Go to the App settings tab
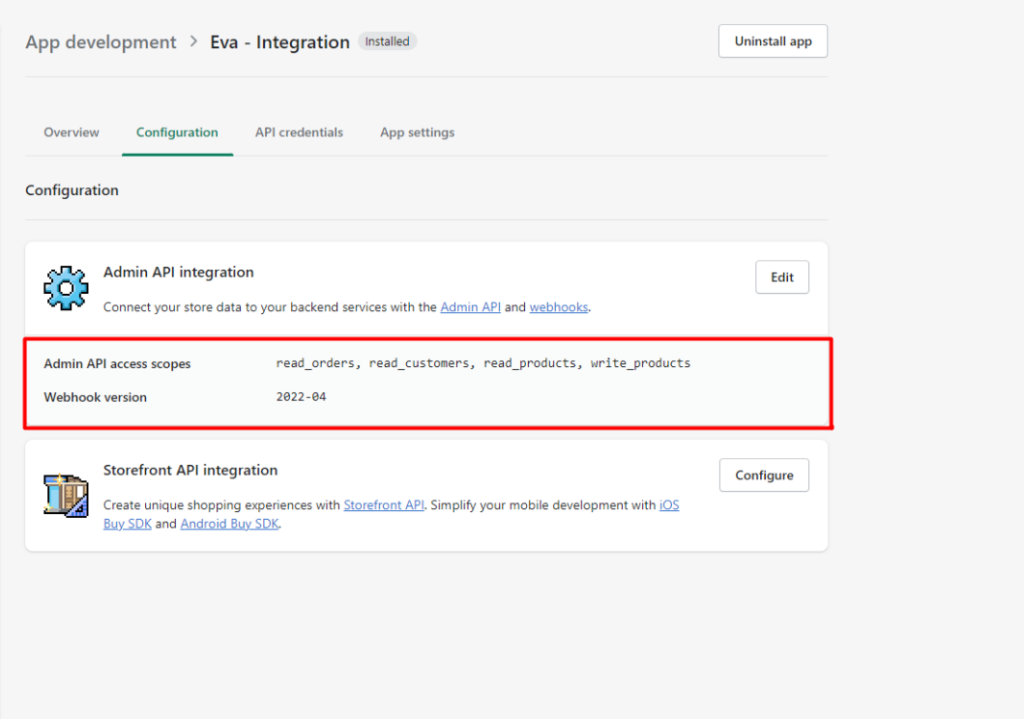Image resolution: width=1024 pixels, height=719 pixels. [x=417, y=133]
